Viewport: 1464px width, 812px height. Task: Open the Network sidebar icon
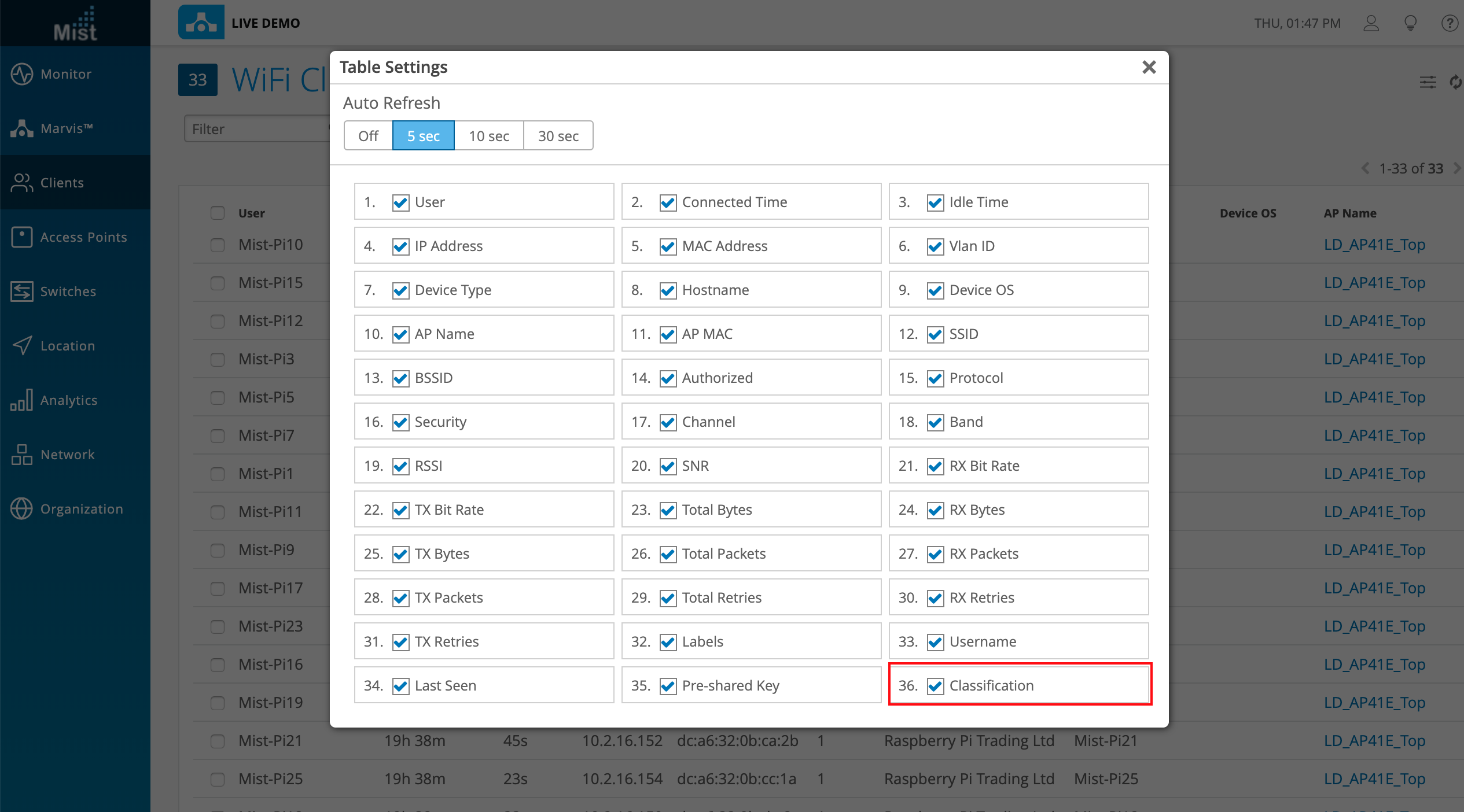click(22, 455)
